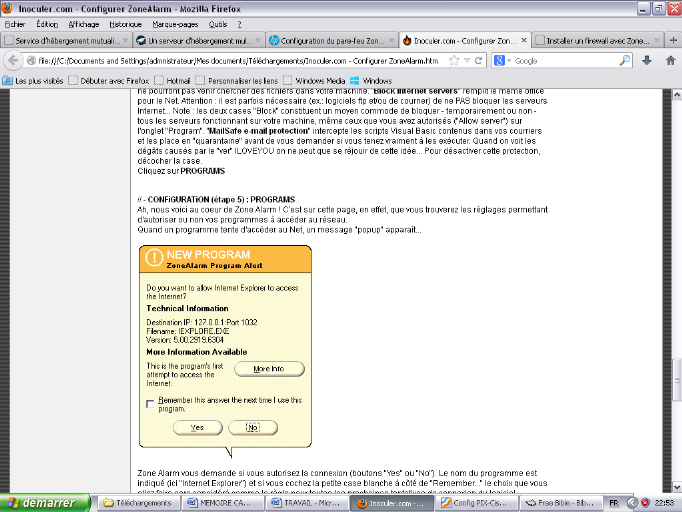
Task: Switch to 'Service d'hébergement mutuali...' tab
Action: pos(67,40)
